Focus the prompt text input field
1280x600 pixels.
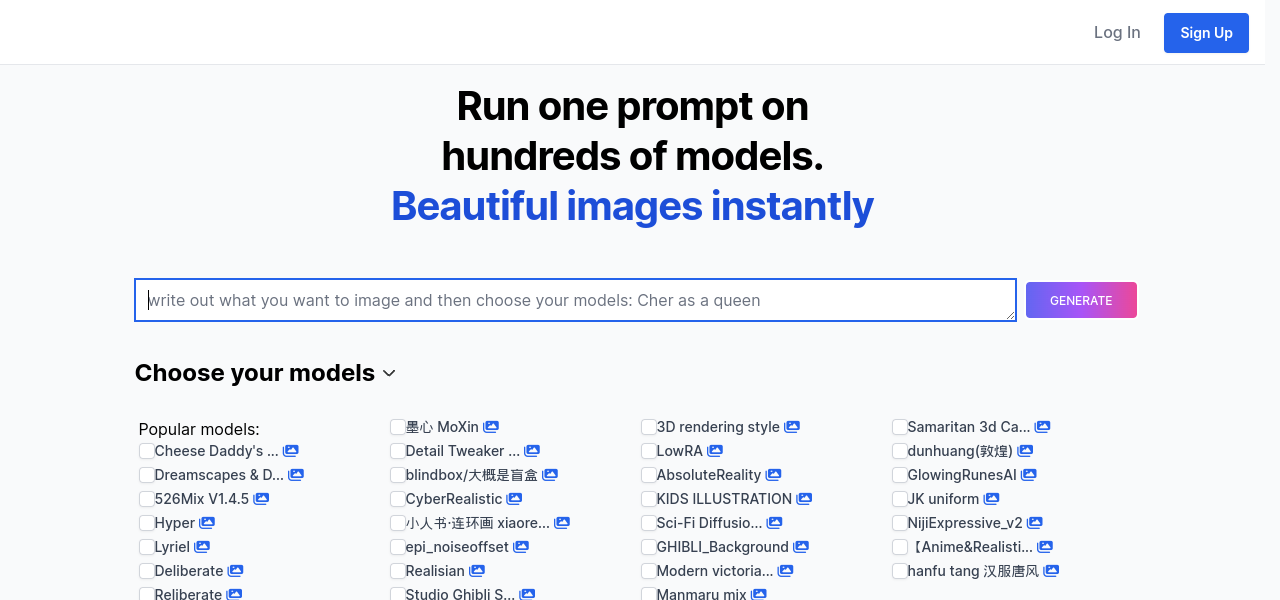coord(575,300)
